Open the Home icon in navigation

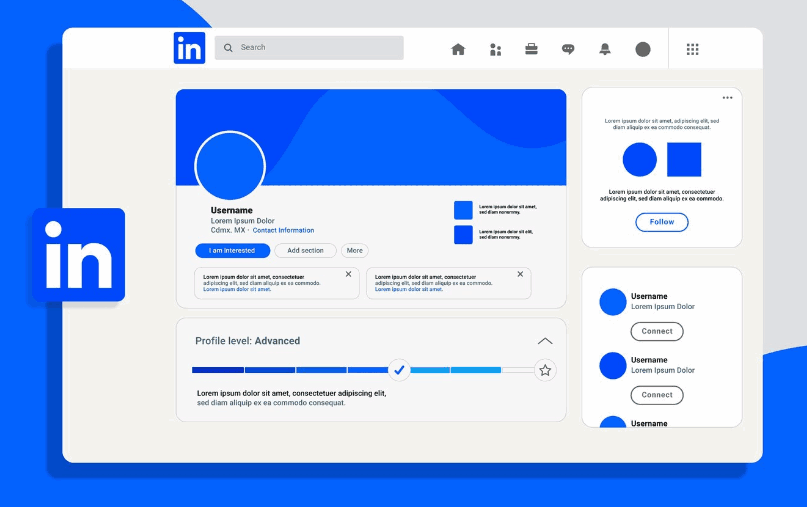[458, 49]
